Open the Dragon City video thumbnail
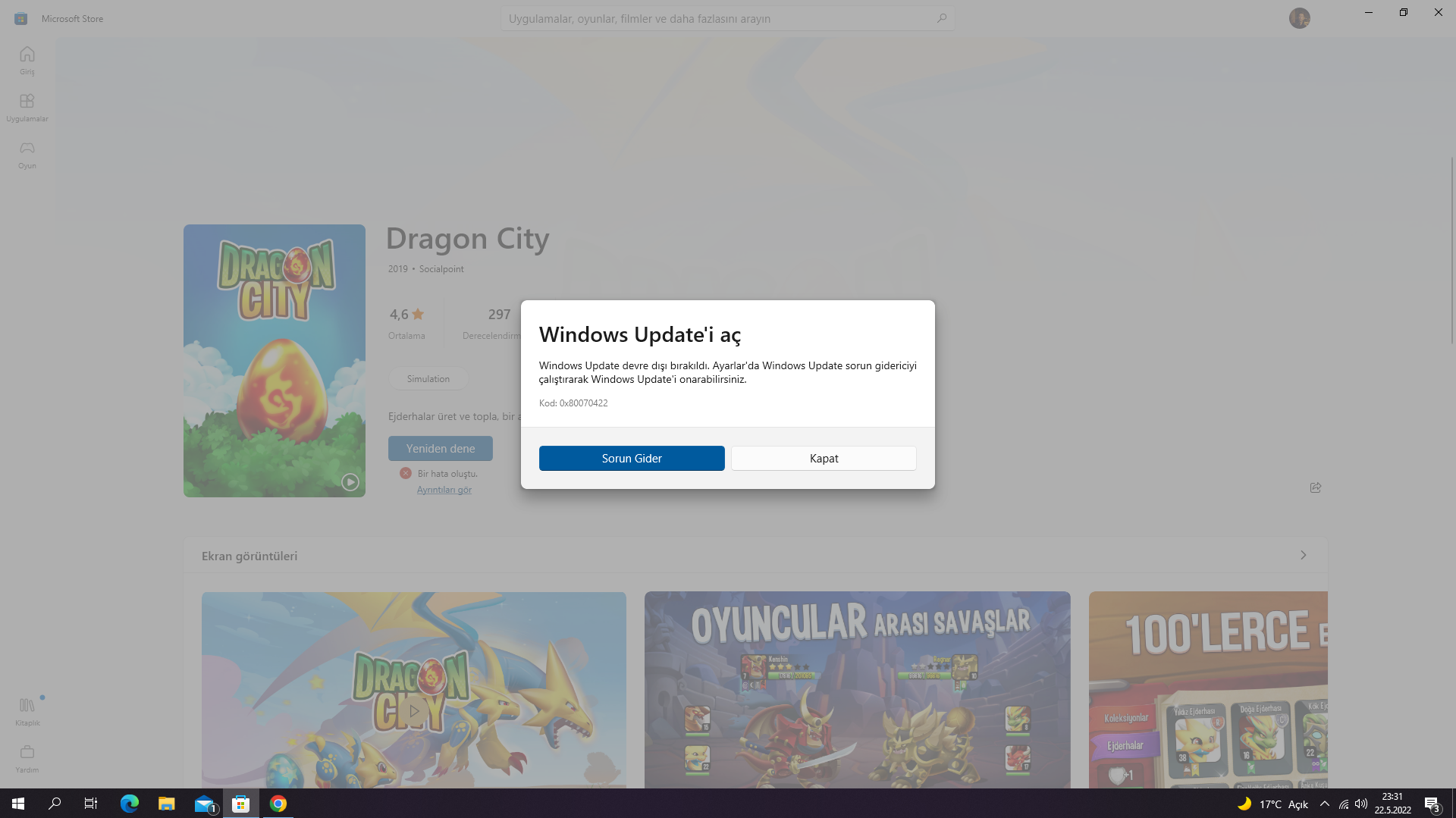 [x=414, y=690]
